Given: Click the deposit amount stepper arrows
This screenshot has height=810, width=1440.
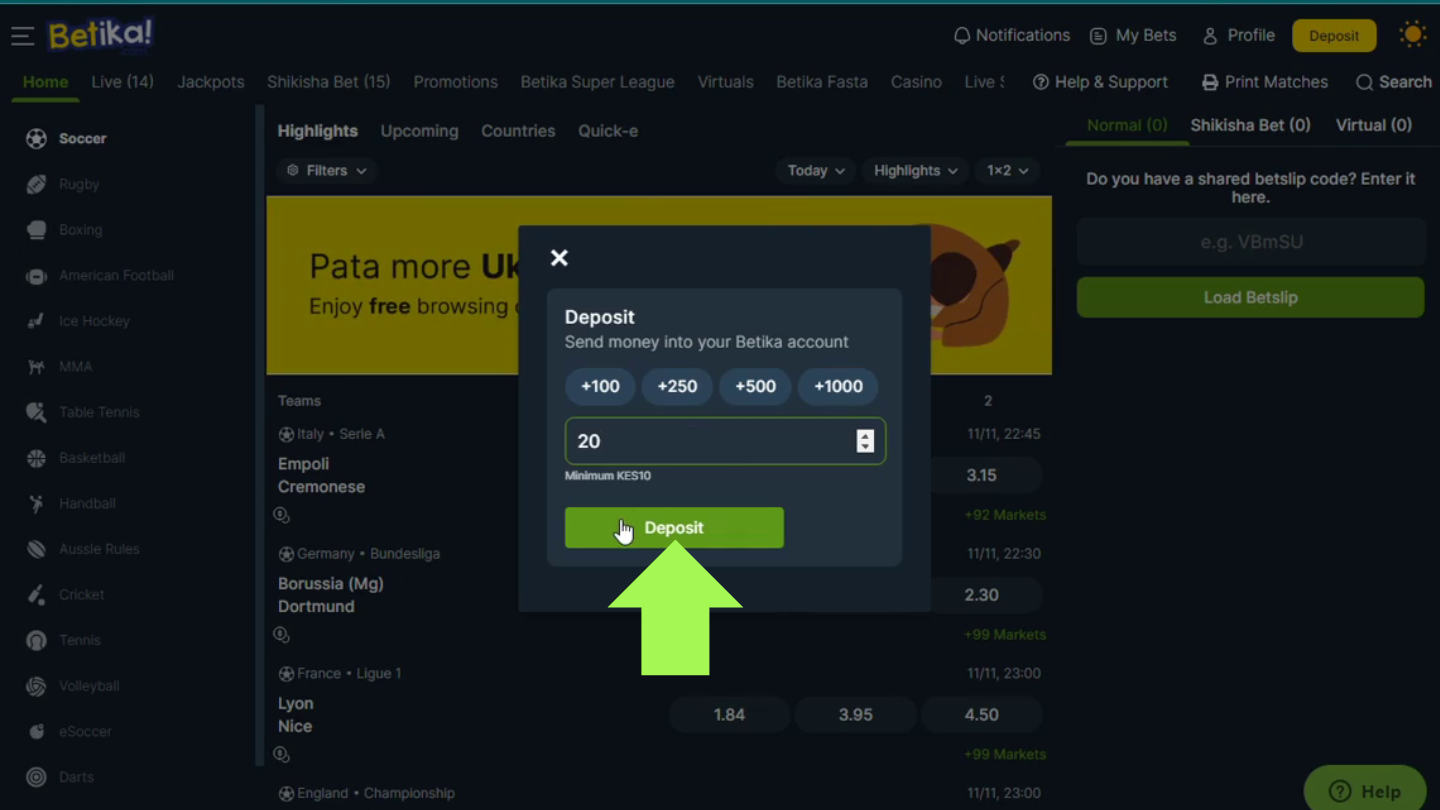Looking at the screenshot, I should (x=865, y=441).
